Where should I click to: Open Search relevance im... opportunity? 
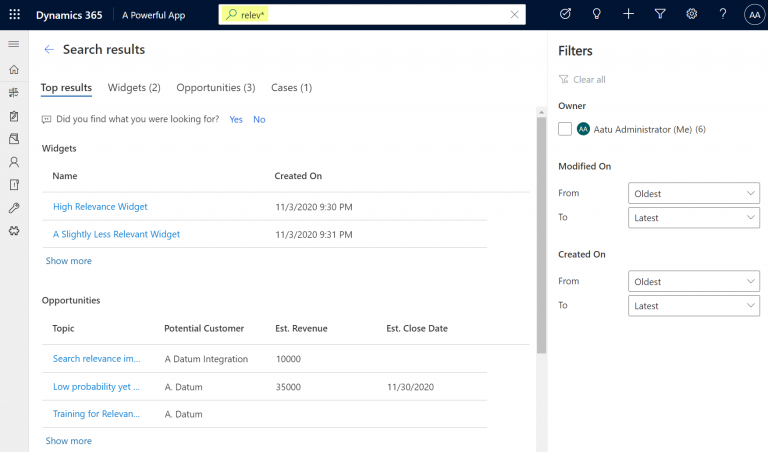96,358
